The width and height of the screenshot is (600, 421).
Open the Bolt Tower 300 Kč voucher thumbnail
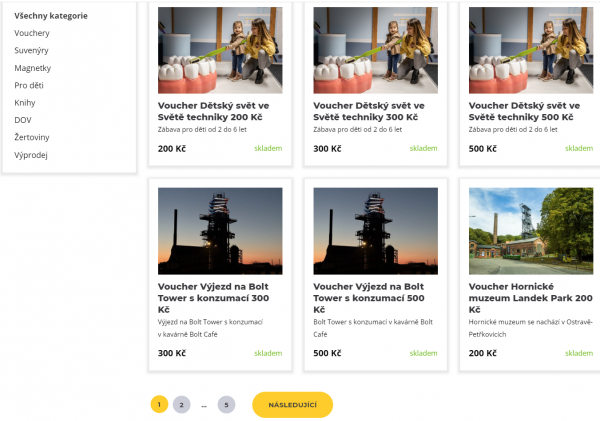(220, 231)
